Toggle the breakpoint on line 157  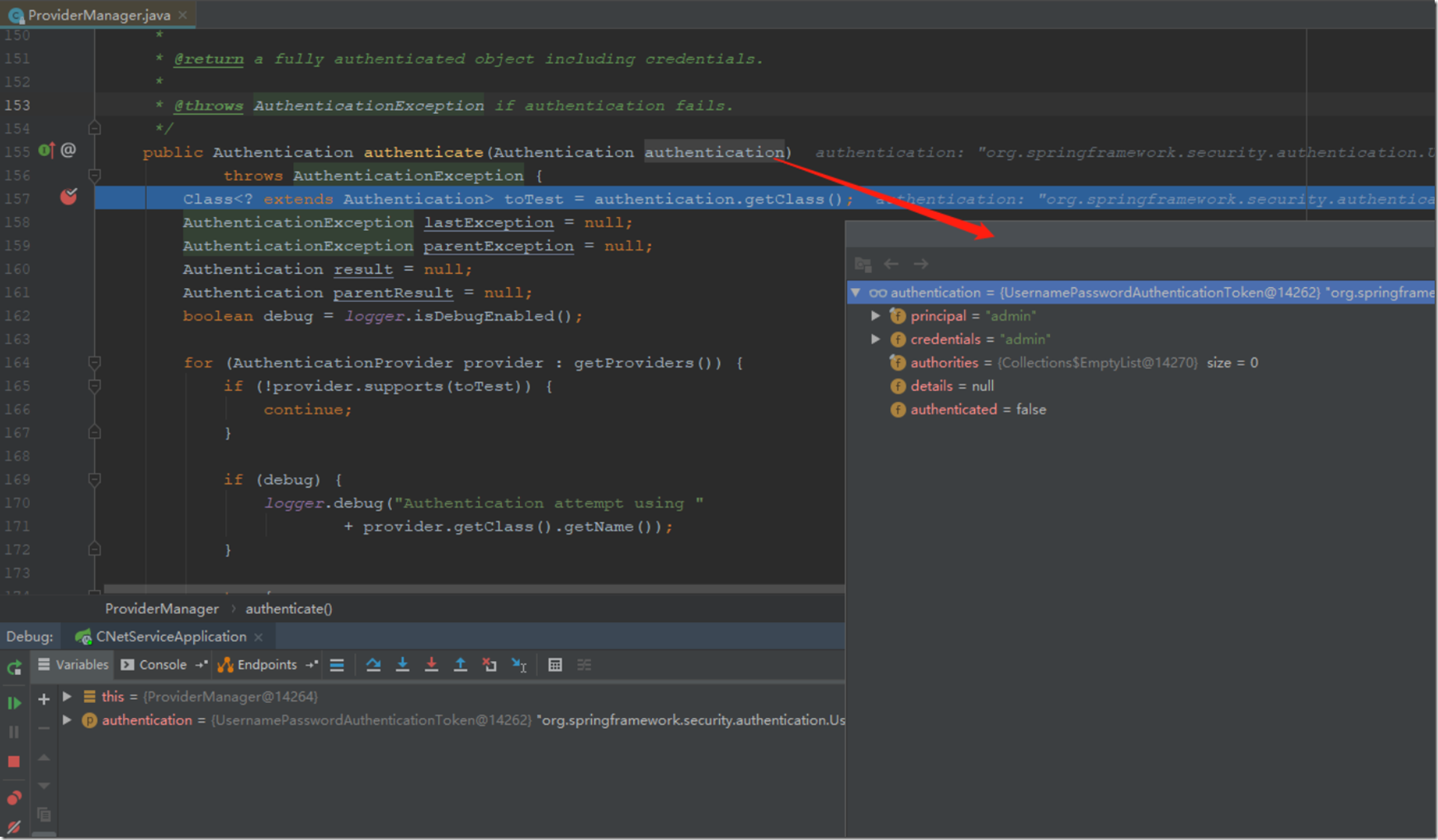69,196
